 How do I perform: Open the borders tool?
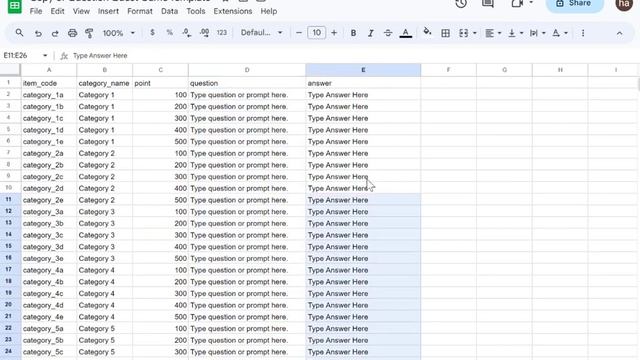(445, 33)
